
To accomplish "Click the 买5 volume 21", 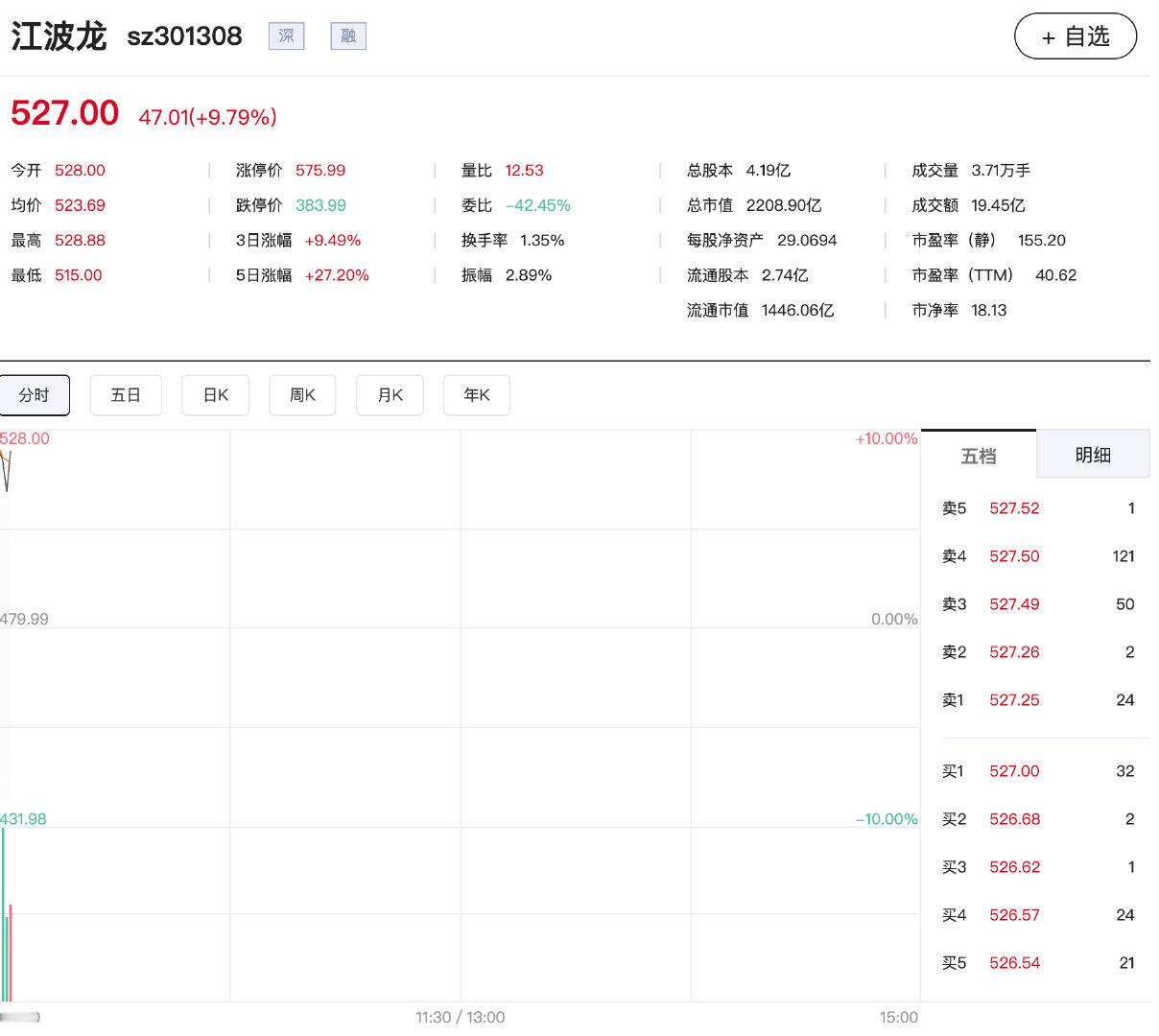I will 1127,963.
